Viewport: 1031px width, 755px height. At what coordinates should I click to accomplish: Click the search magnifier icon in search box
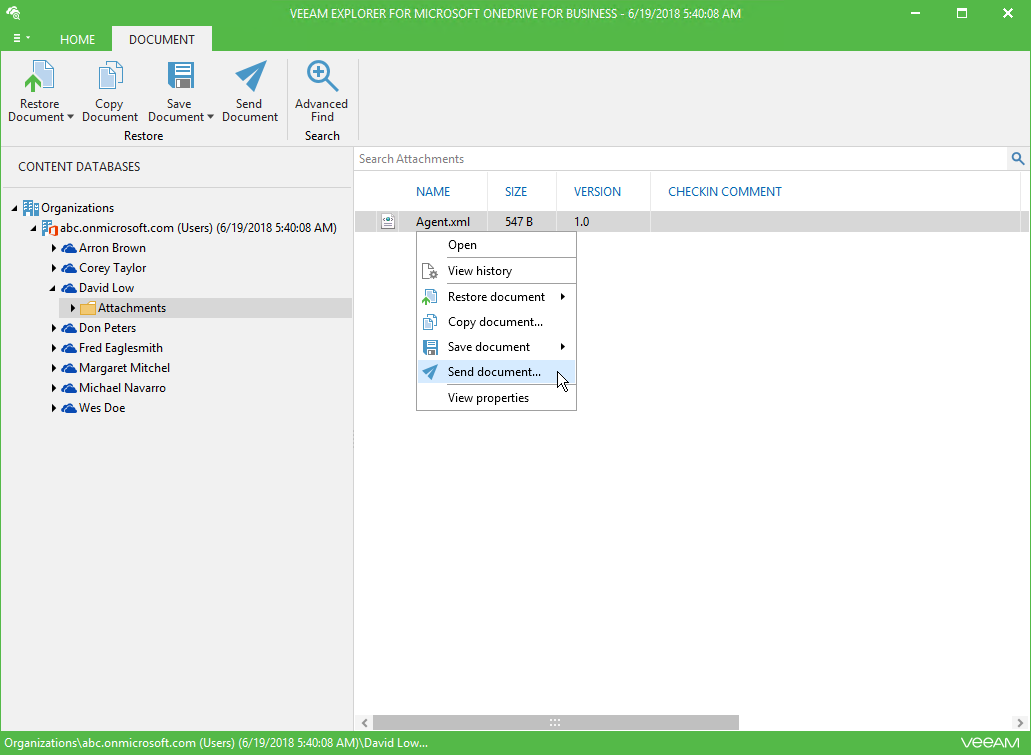[1017, 158]
